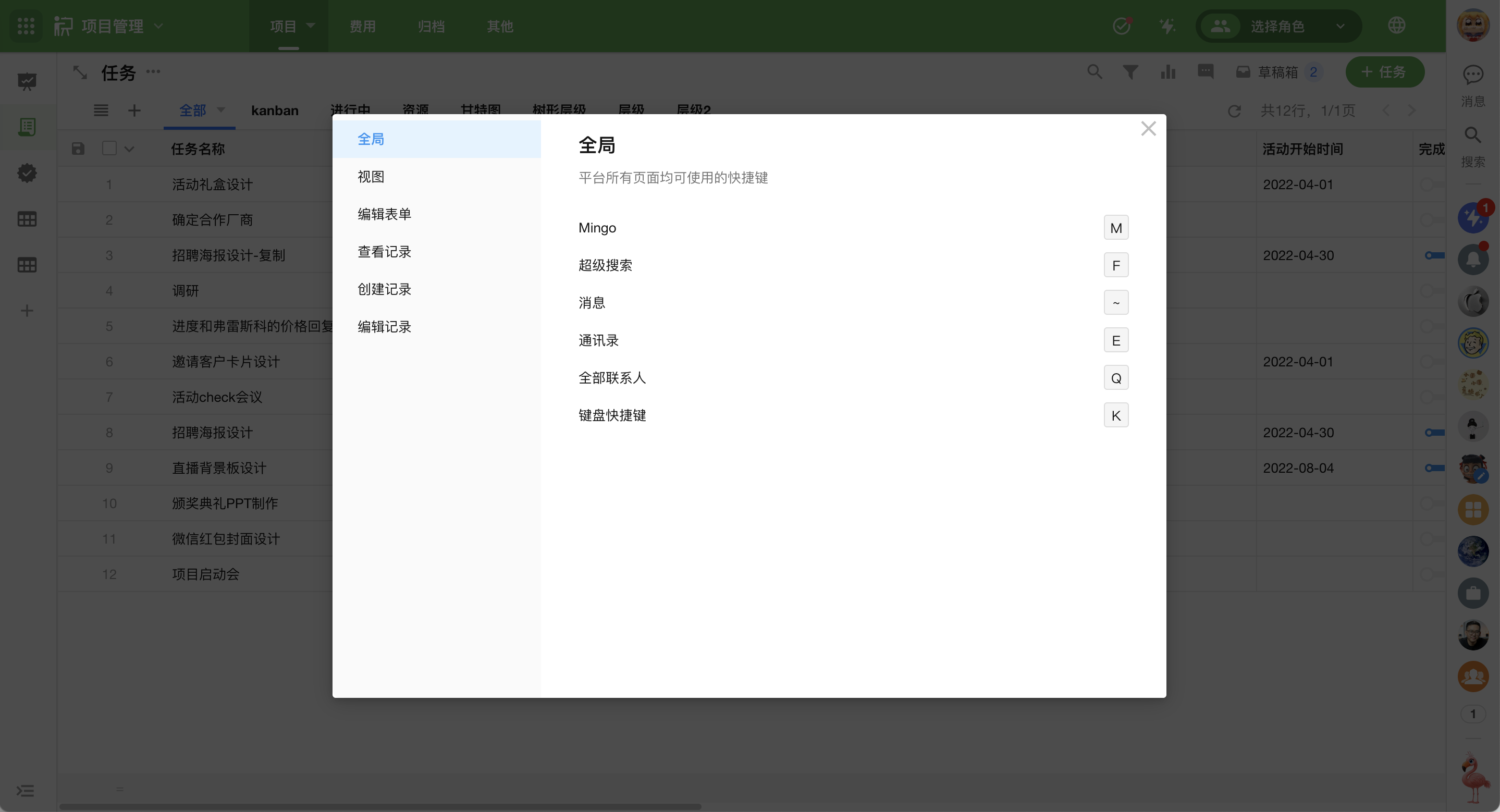Toggle completion switch for 直播背景板设计 row
This screenshot has width=1500, height=812.
click(1434, 468)
